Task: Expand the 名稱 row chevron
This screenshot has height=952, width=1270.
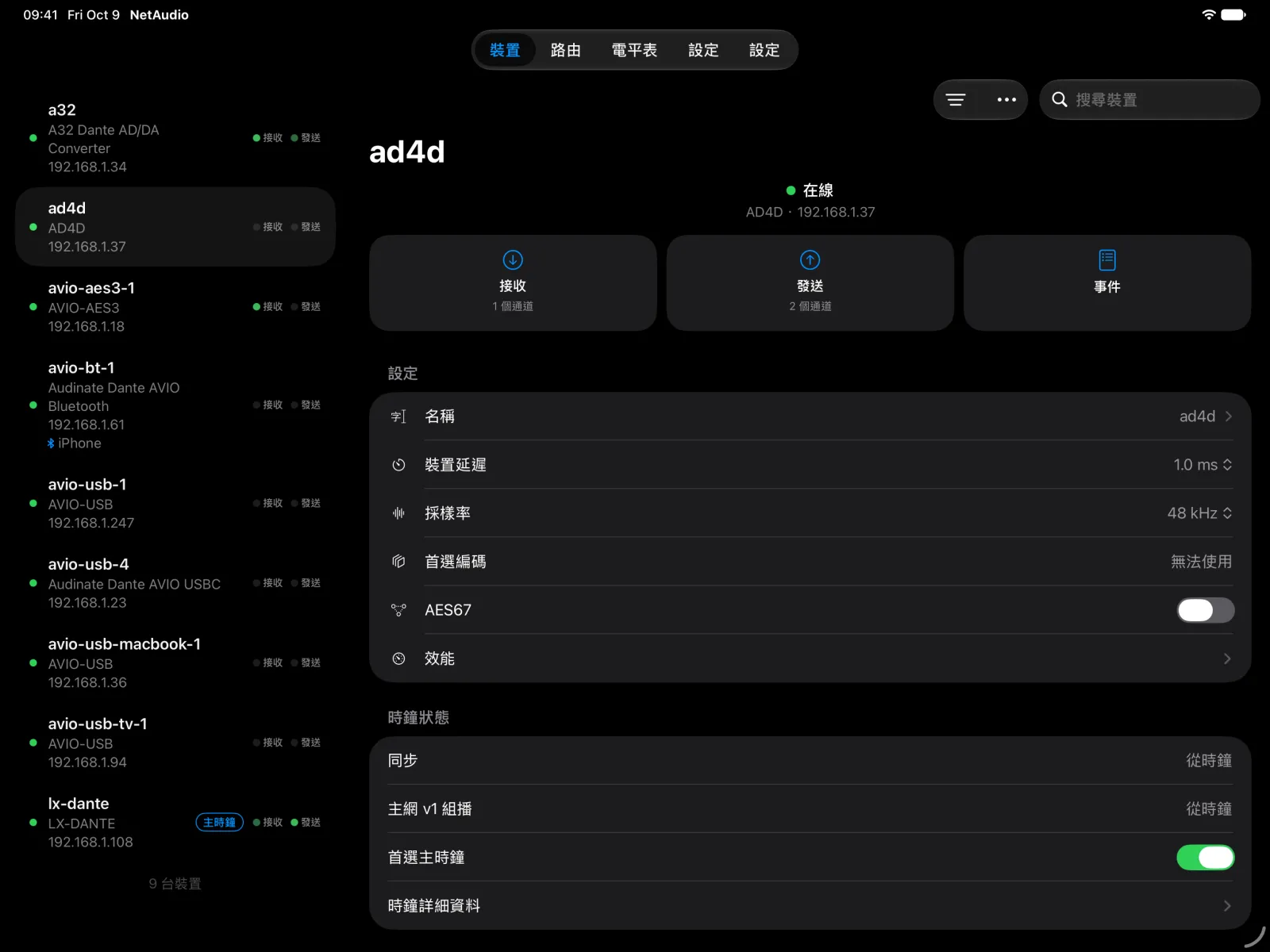Action: (x=1228, y=416)
